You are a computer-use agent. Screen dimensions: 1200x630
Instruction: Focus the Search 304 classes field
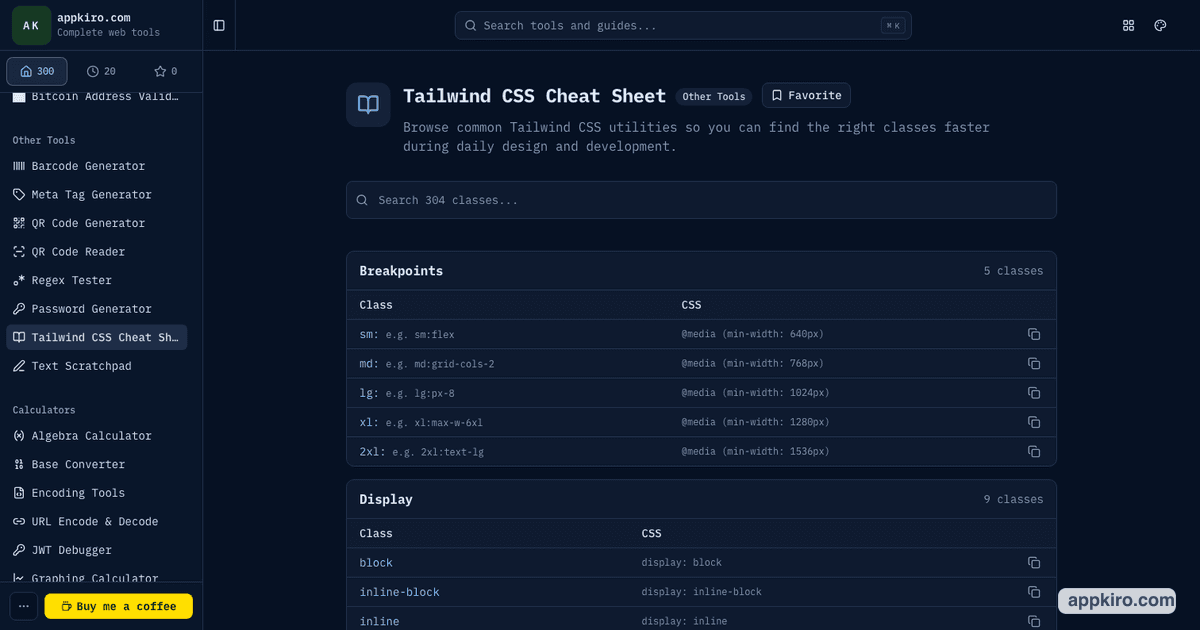(701, 200)
